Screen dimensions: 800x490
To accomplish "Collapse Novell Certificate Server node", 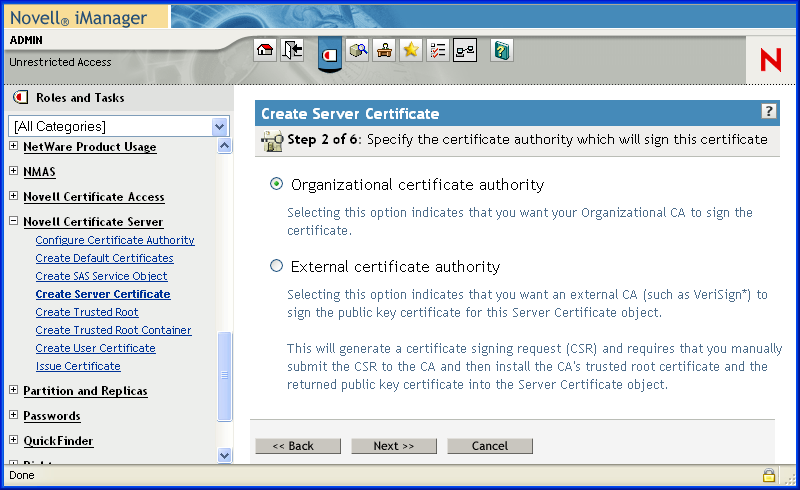I will click(14, 220).
